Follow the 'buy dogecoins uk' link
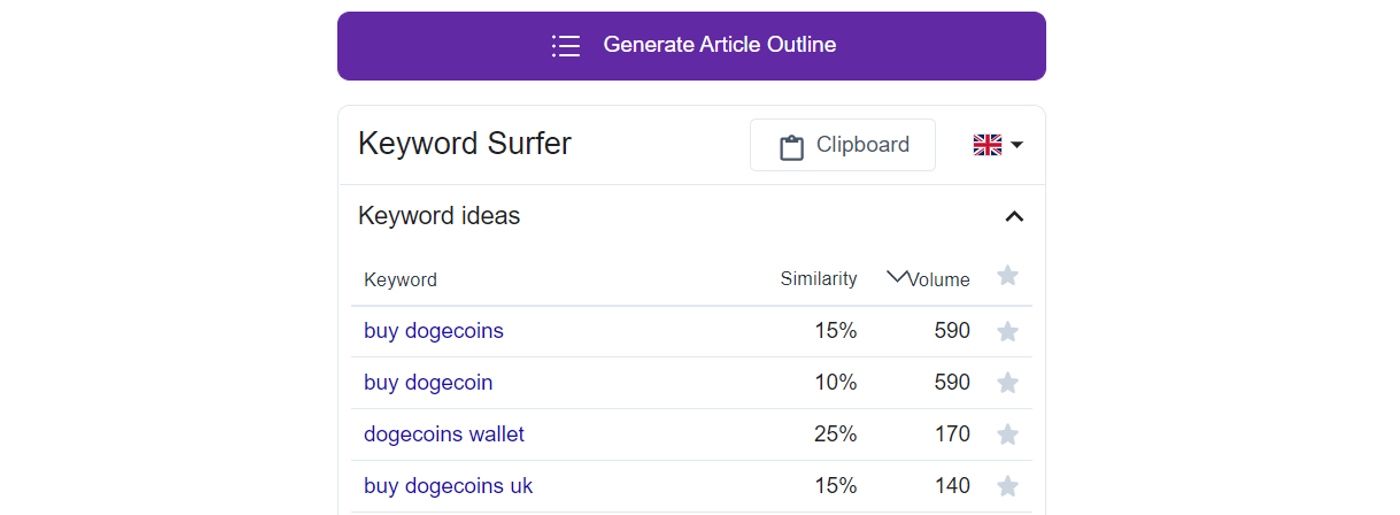The width and height of the screenshot is (1400, 515). (448, 486)
